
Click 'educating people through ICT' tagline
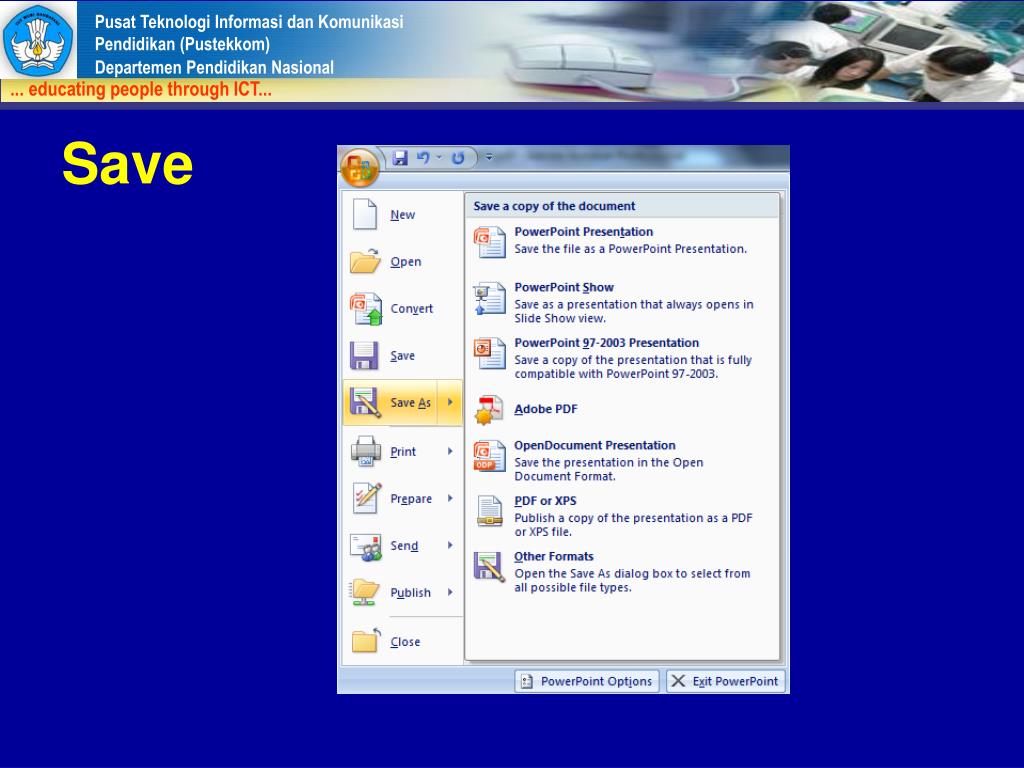point(140,89)
